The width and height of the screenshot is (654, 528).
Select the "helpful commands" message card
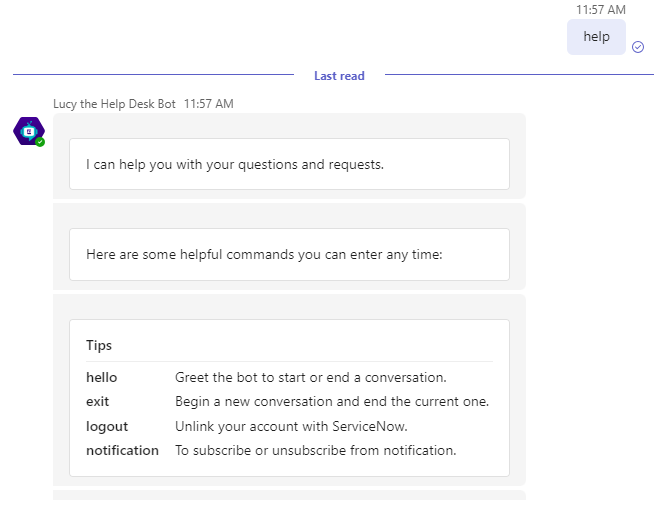(289, 254)
